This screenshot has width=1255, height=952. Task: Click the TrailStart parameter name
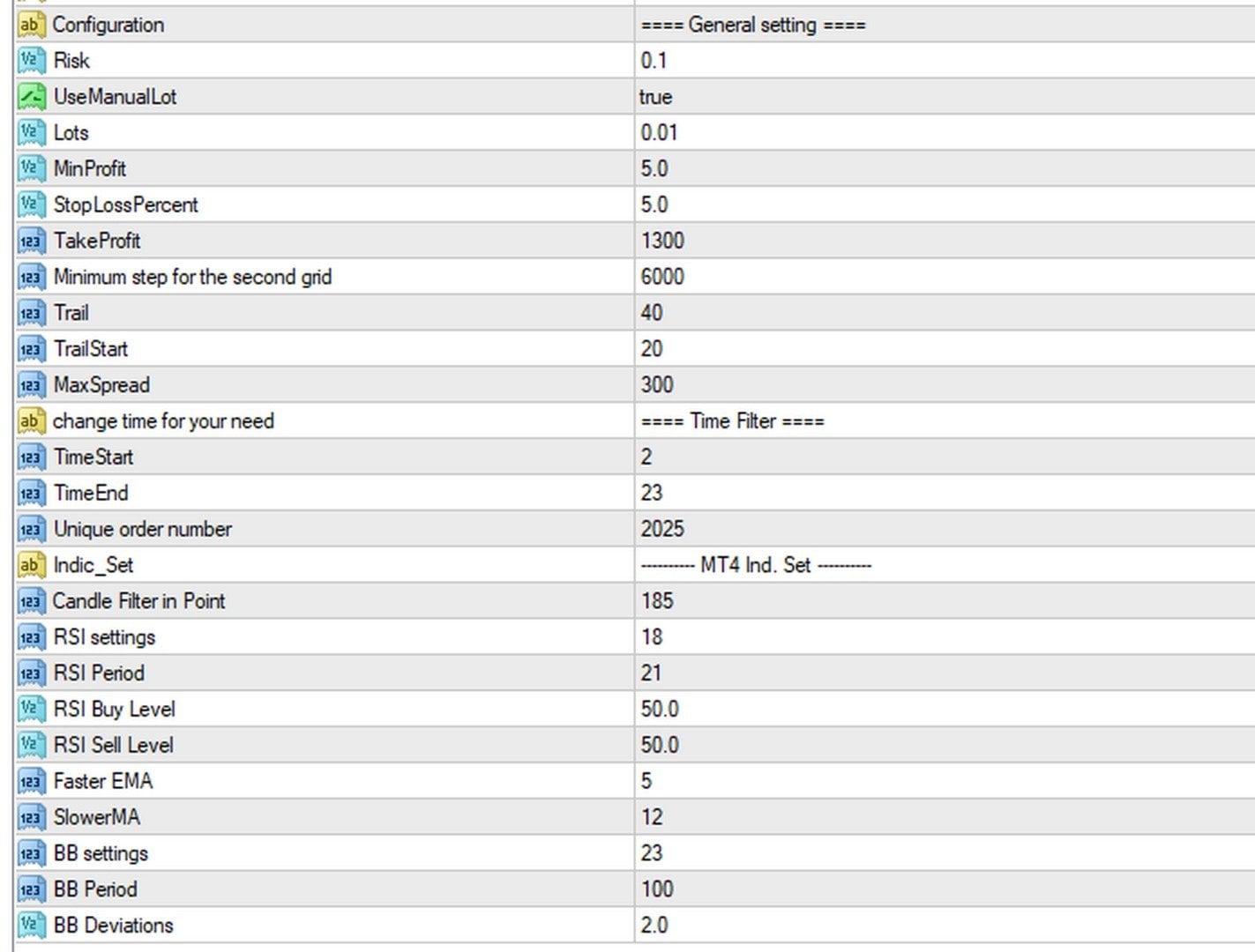[x=91, y=349]
